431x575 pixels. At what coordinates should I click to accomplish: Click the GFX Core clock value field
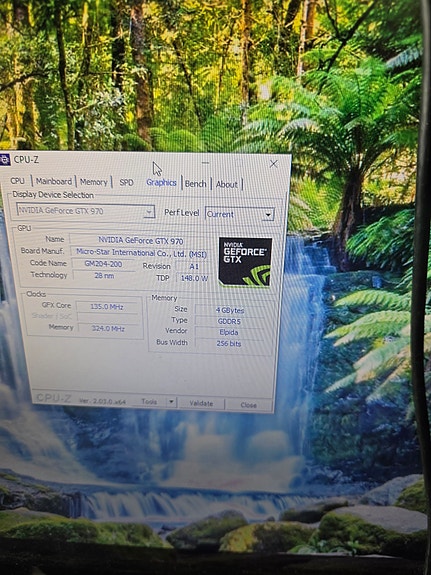107,307
